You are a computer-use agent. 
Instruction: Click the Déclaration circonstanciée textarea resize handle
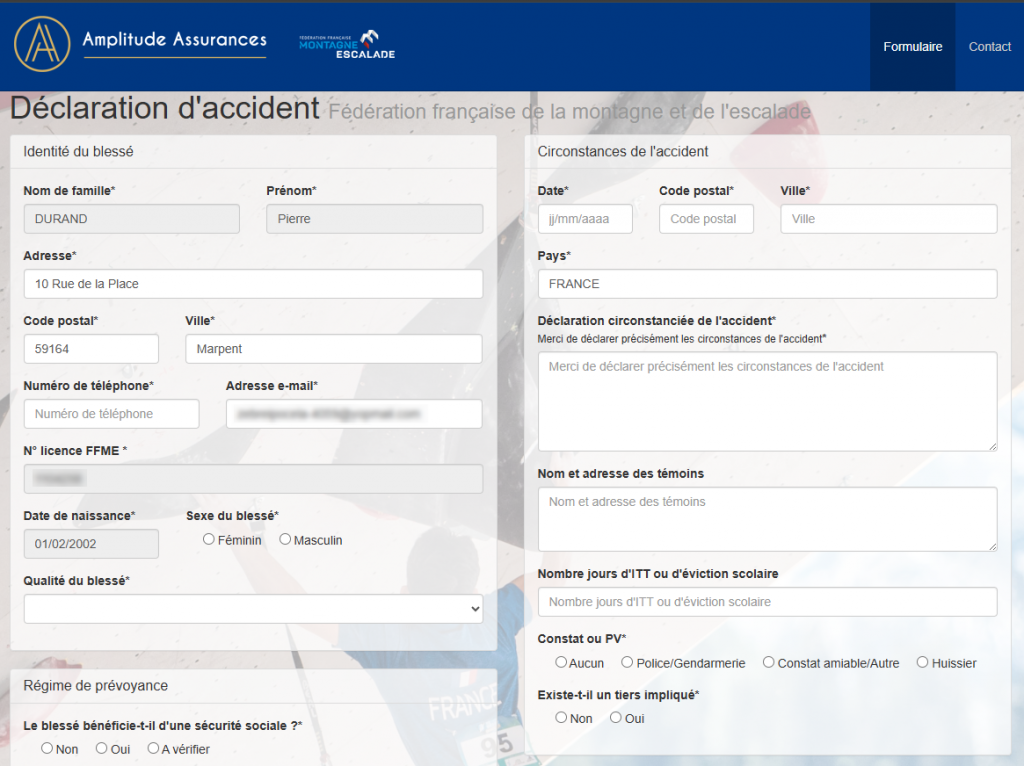click(992, 446)
